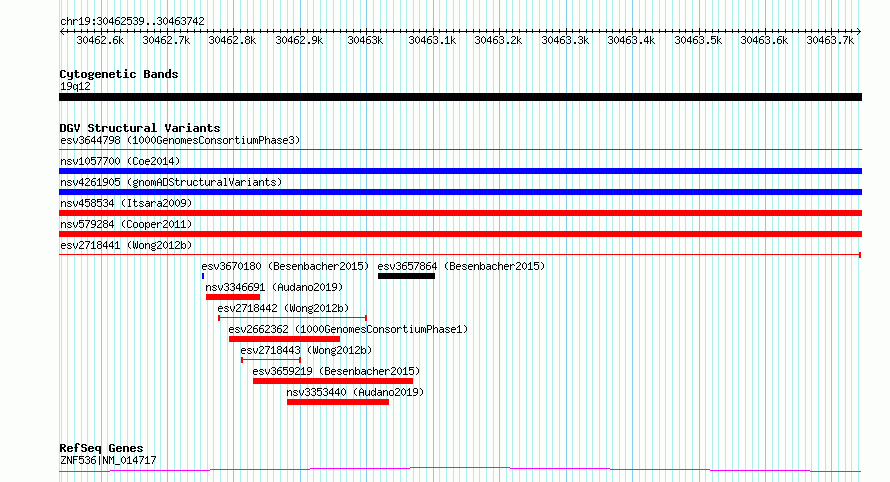Select the esv2718441 (Wong2012b) label

[x=126, y=245]
